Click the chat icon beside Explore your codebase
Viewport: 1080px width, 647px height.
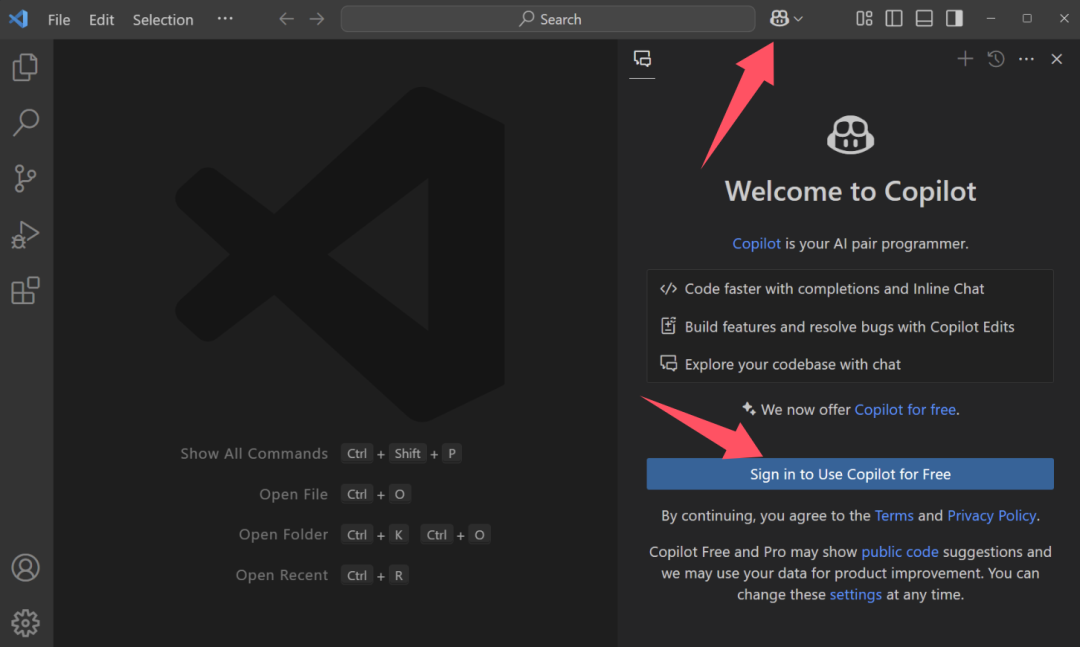click(x=668, y=363)
